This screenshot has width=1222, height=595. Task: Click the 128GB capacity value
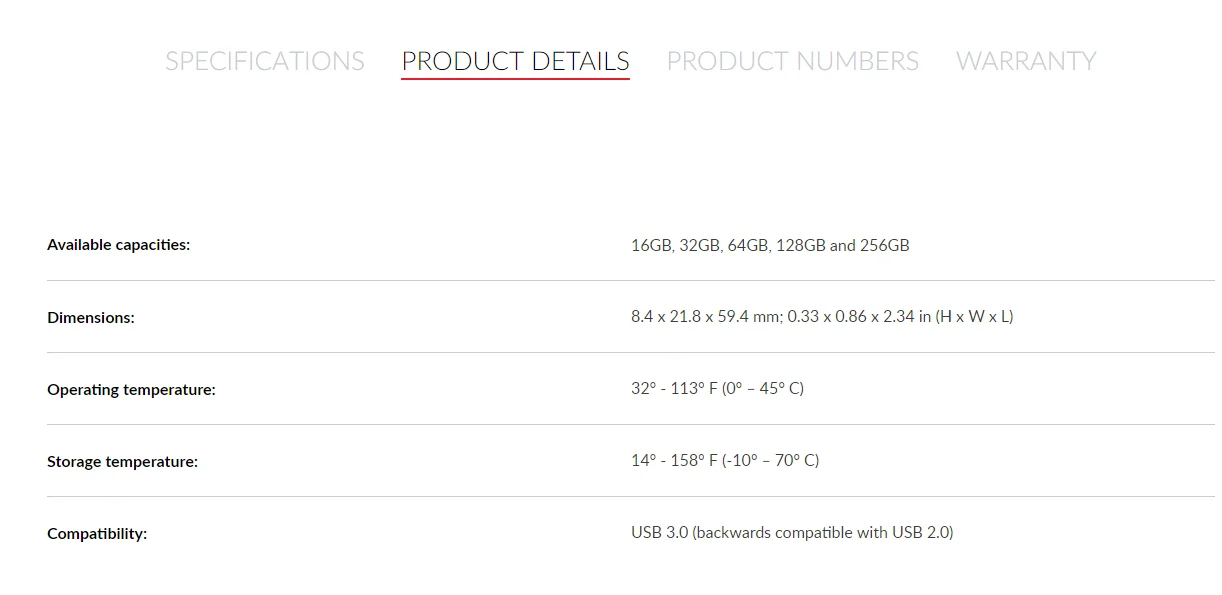tap(800, 245)
